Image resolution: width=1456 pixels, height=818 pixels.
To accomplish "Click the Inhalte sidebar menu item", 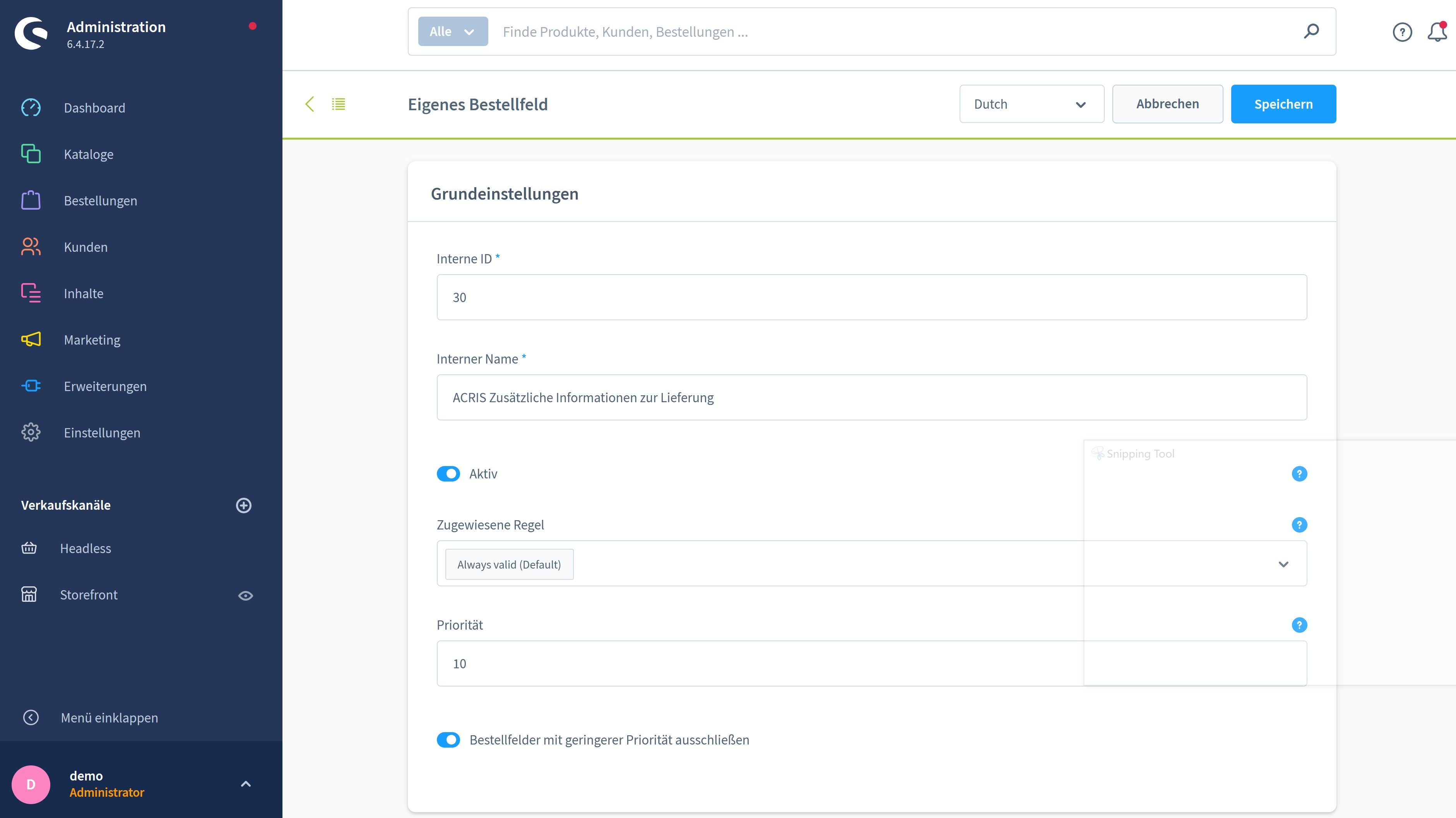I will [83, 293].
